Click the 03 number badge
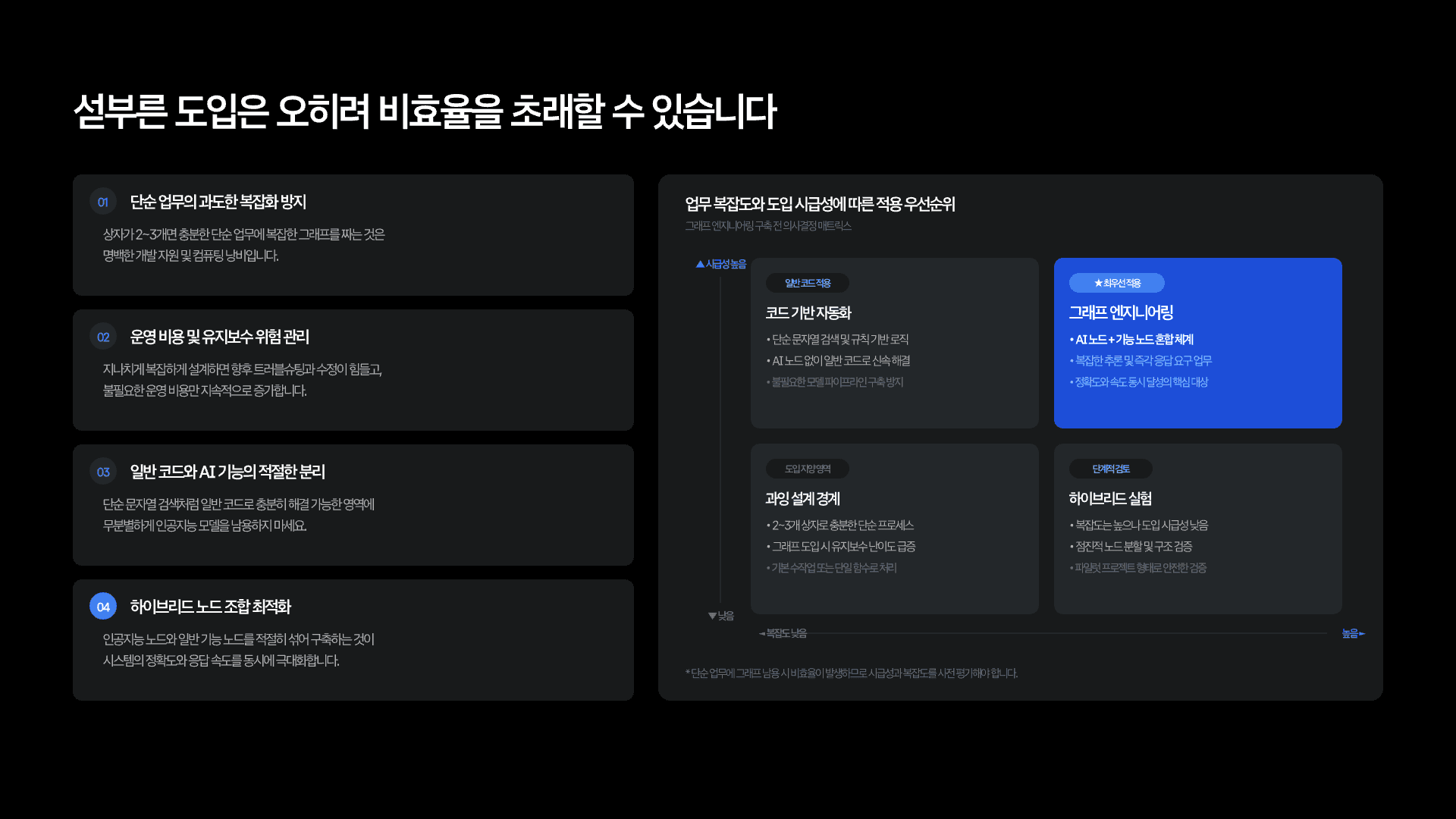 103,472
